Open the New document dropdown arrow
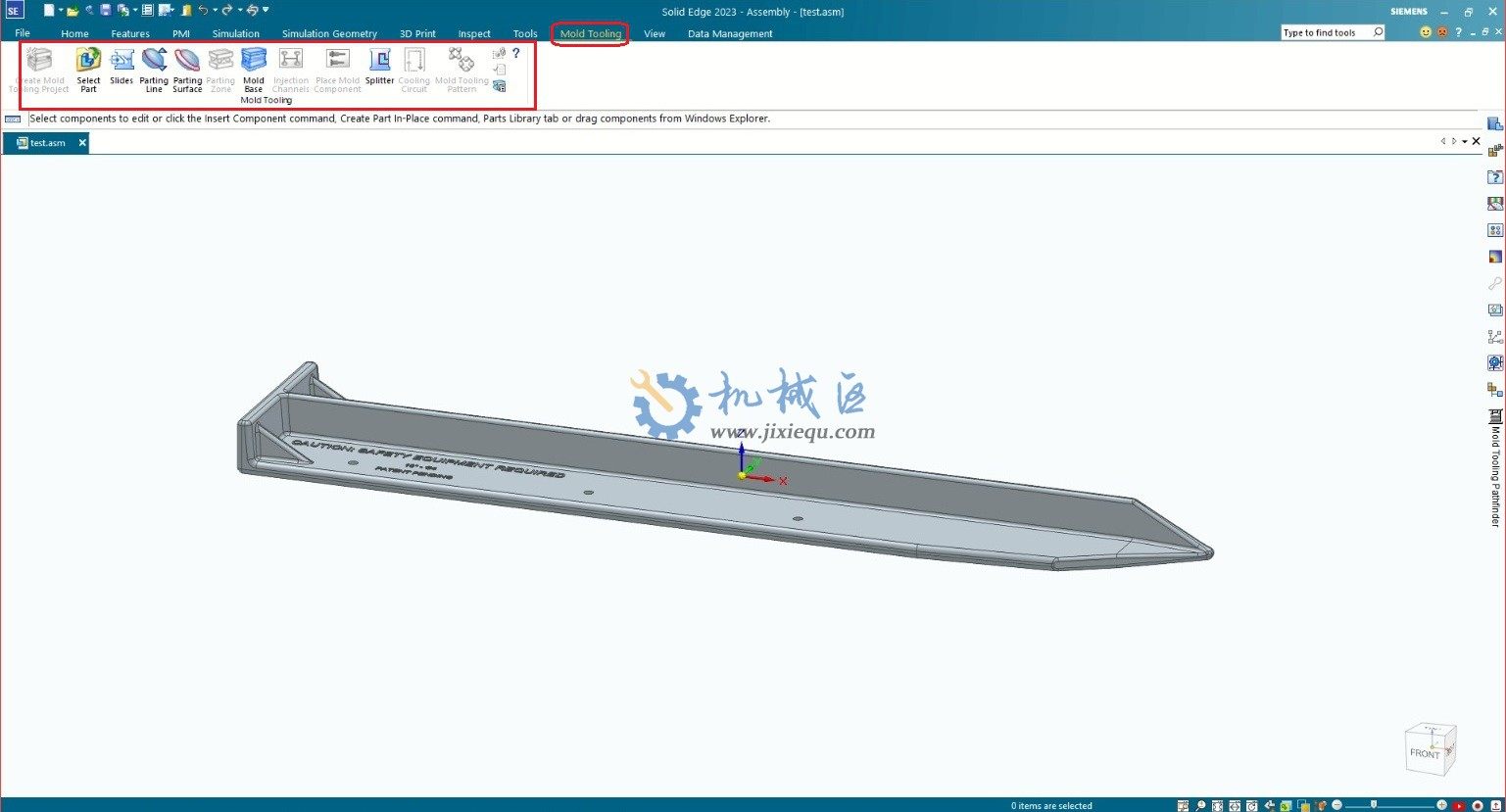Screen dimensions: 1506x812 [60, 11]
